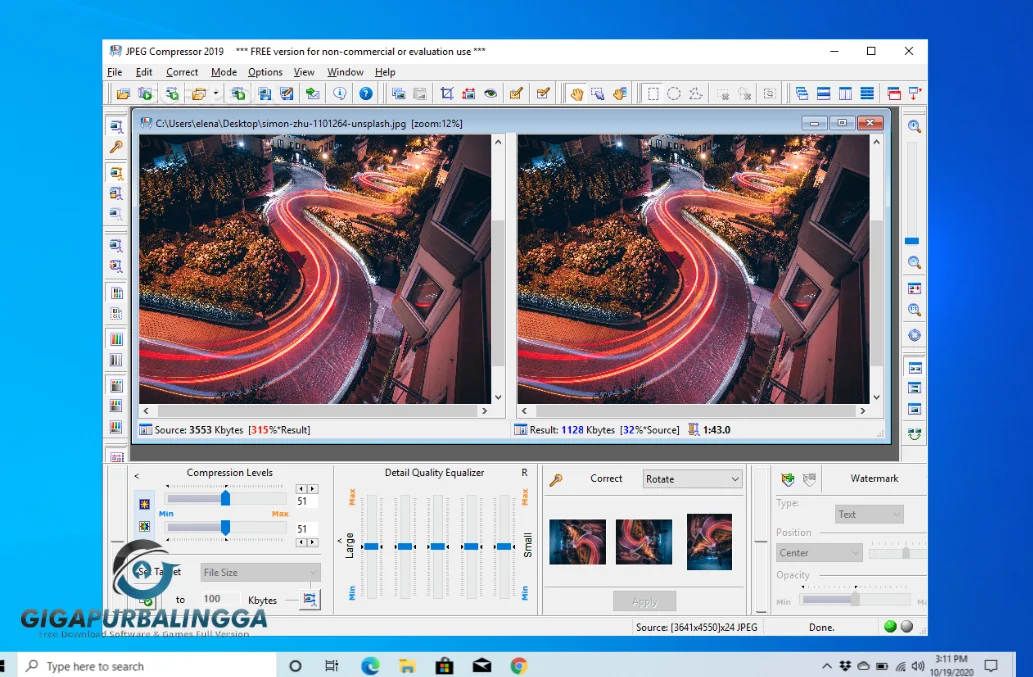Collapse the Compression Levels panel arrow
The width and height of the screenshot is (1033, 677).
(x=136, y=475)
